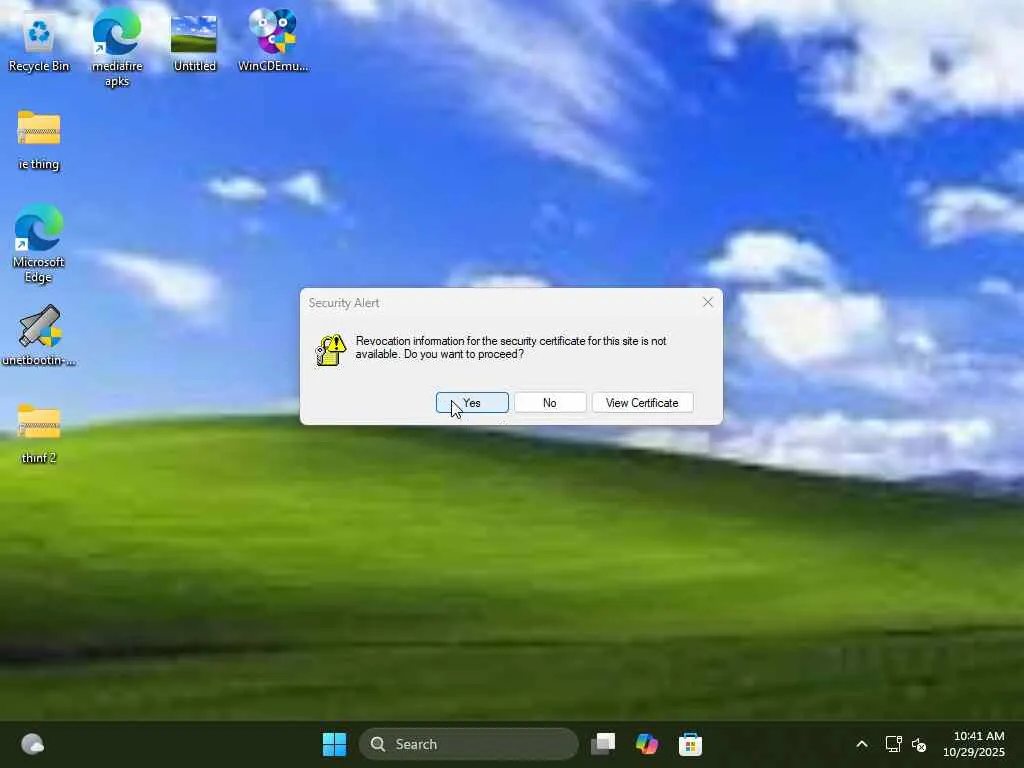Click the security certificate warning padlock icon
The image size is (1024, 768).
[330, 350]
